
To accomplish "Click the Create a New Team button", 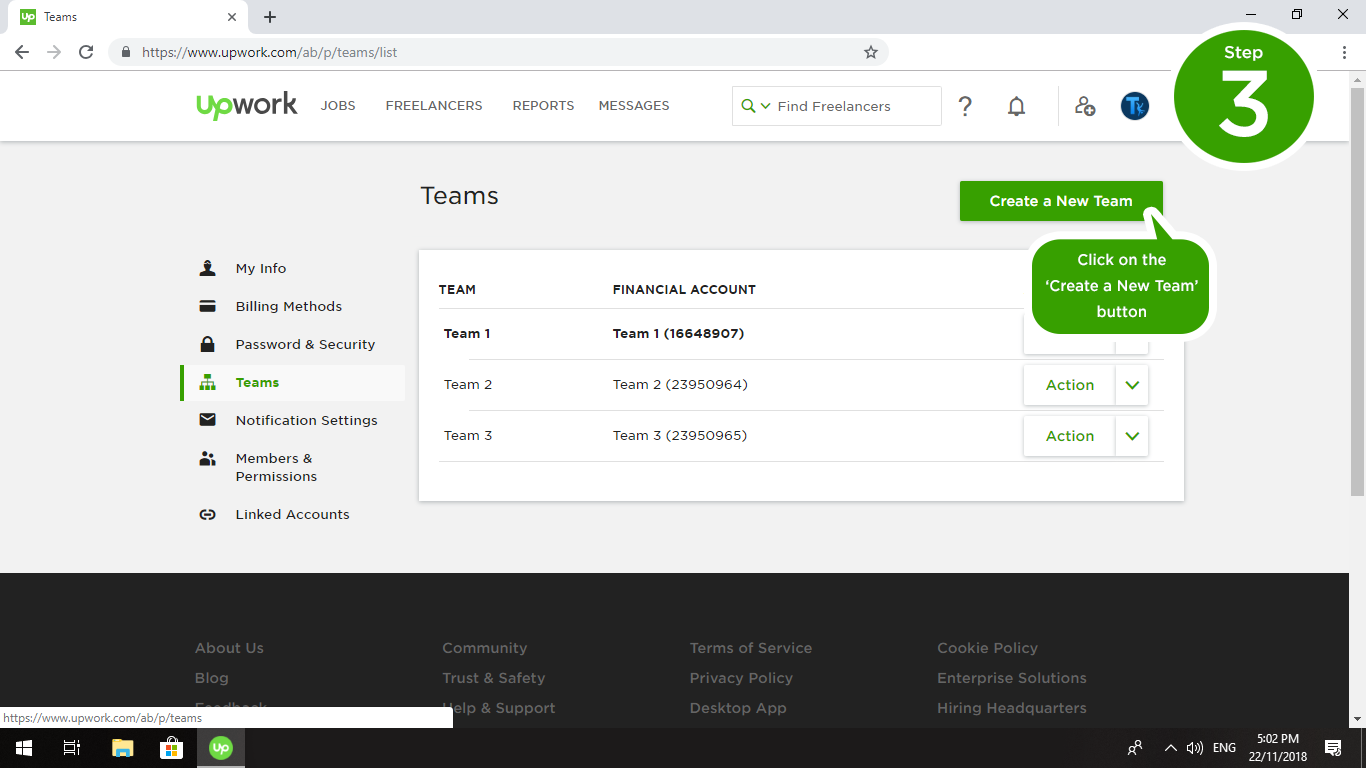I will tap(1060, 201).
